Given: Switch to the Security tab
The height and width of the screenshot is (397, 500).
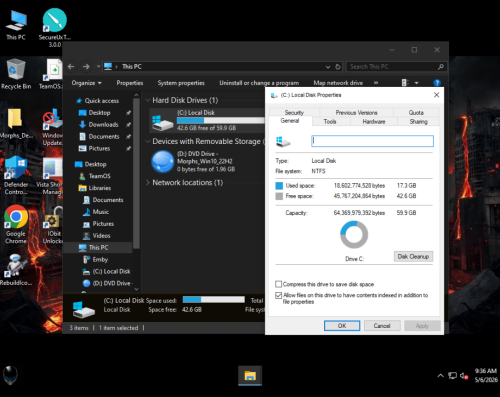Looking at the screenshot, I should click(x=294, y=112).
